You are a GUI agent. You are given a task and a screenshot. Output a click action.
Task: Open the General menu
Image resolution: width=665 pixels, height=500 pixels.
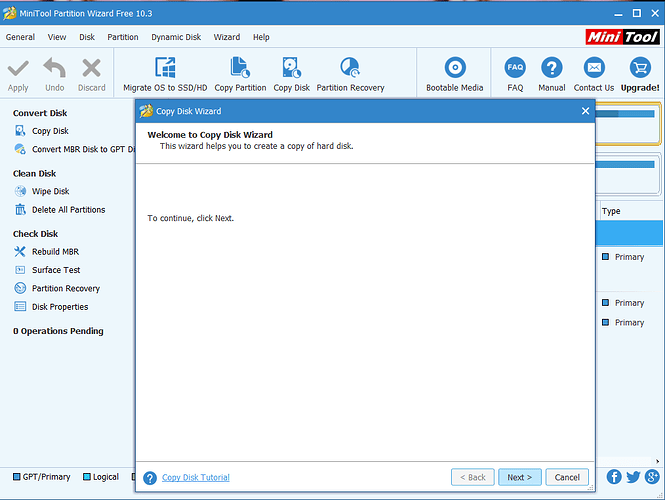(x=20, y=37)
